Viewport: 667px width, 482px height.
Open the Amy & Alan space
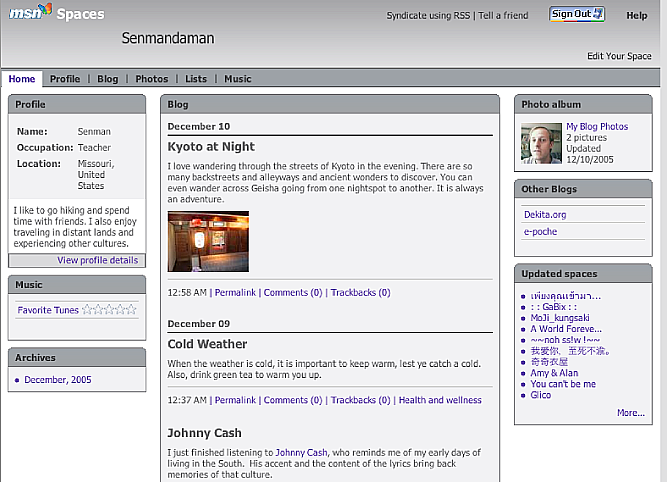(x=554, y=373)
